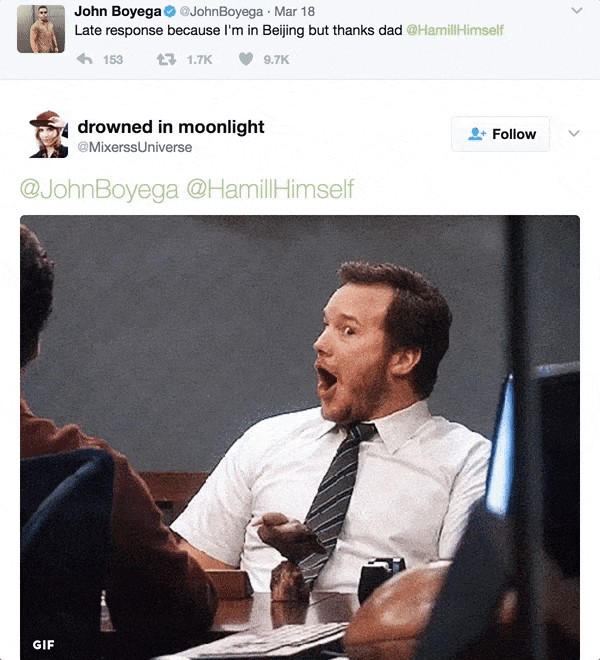
Task: Like the tweet with the heart icon
Action: click(246, 59)
